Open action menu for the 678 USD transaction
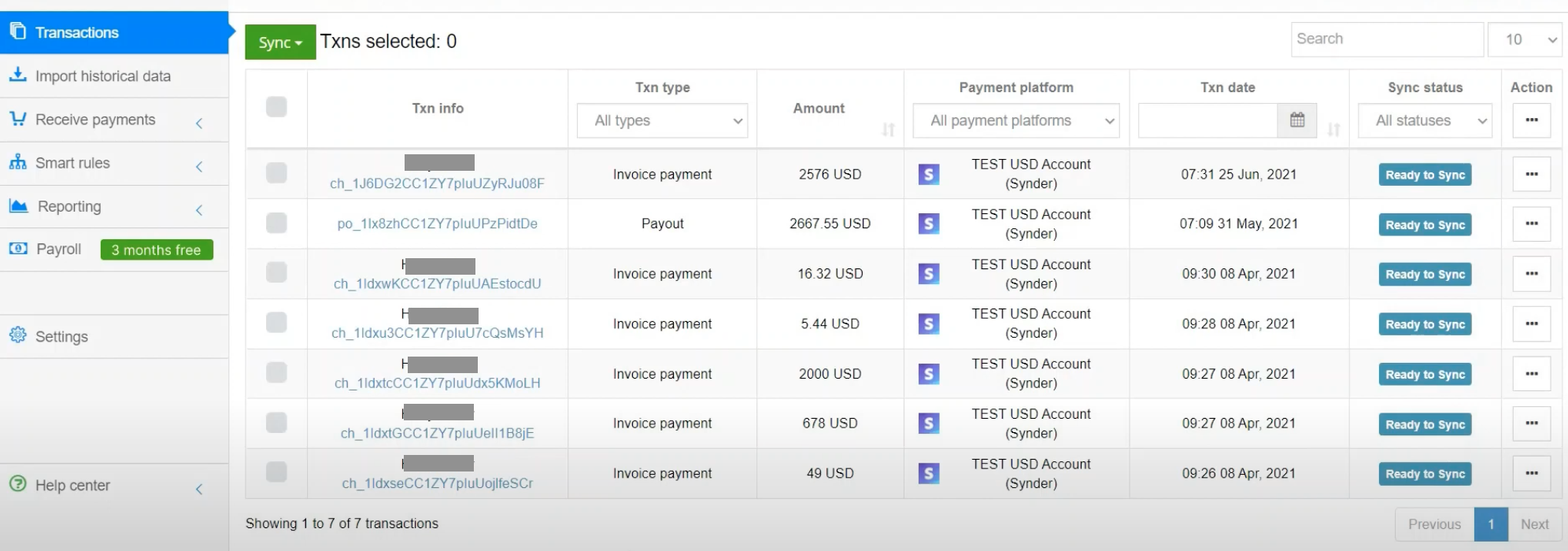The image size is (1568, 551). [1532, 423]
